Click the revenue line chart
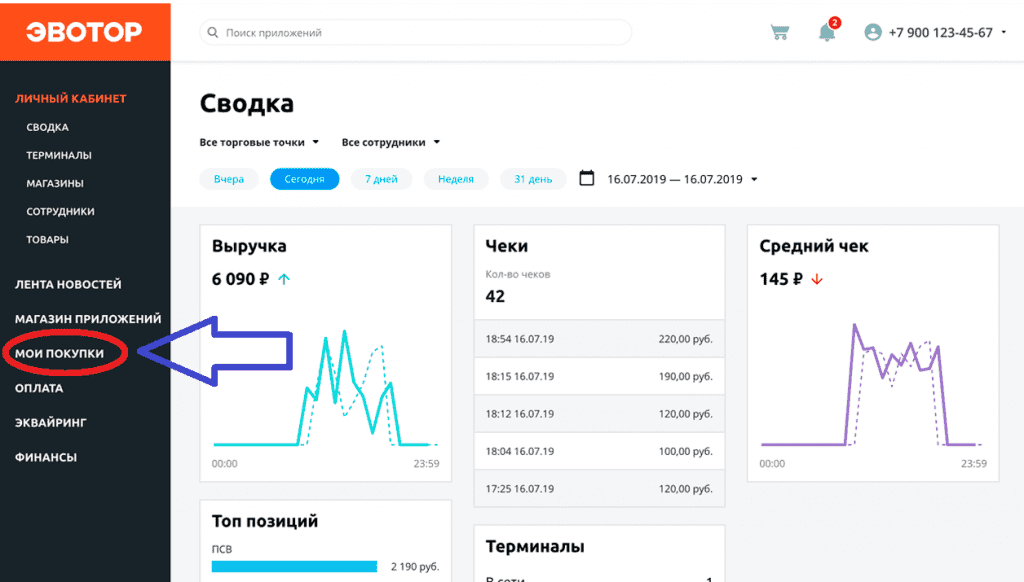The width and height of the screenshot is (1024, 582). pyautogui.click(x=325, y=389)
